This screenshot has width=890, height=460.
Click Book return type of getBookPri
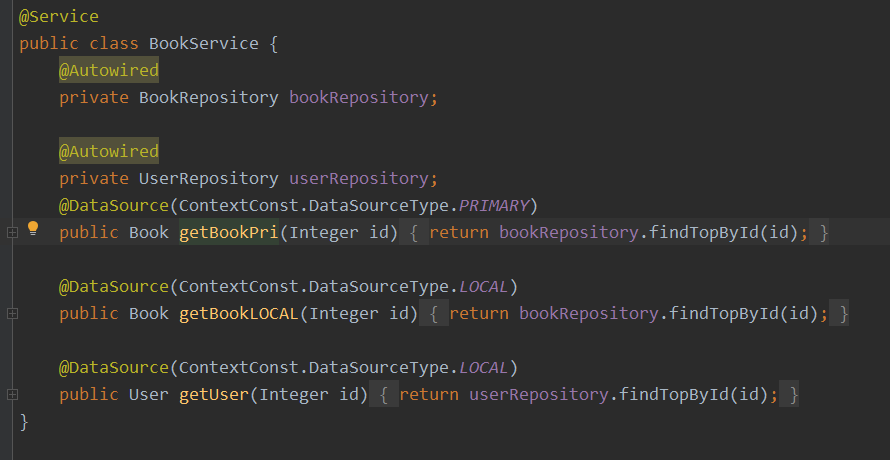pyautogui.click(x=149, y=232)
